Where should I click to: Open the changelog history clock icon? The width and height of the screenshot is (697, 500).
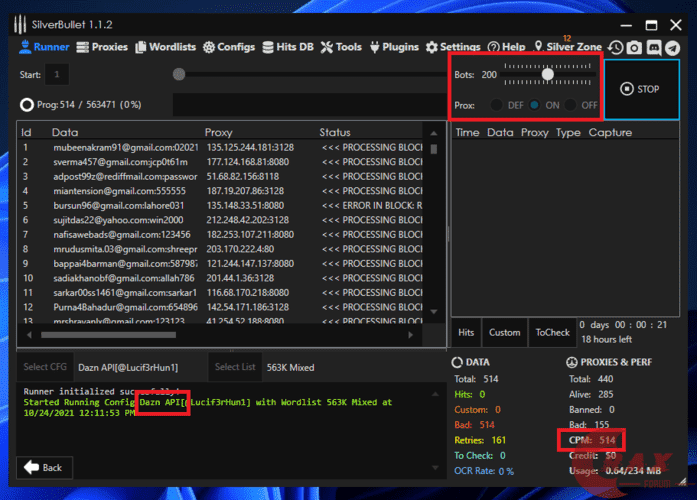(616, 47)
